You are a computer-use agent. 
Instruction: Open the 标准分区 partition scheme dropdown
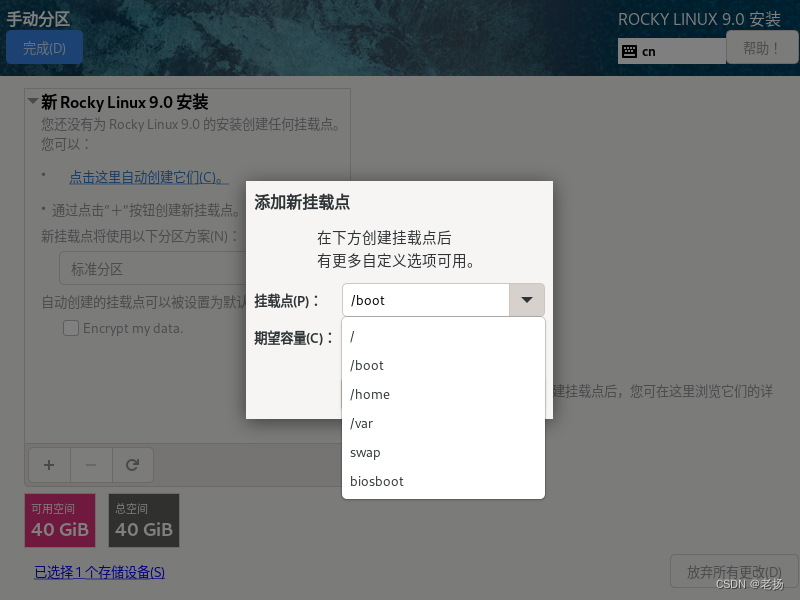(x=153, y=268)
